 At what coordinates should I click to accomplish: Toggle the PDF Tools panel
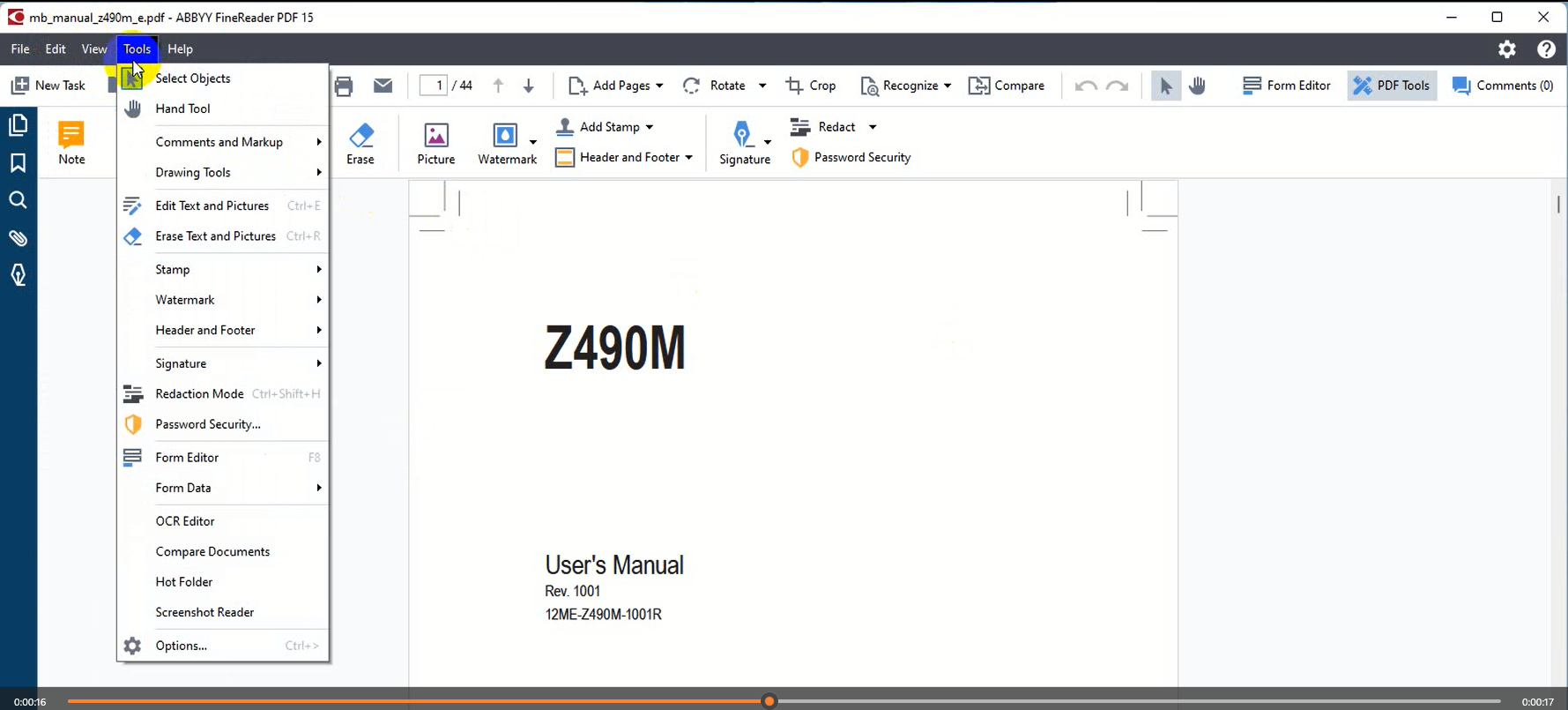tap(1392, 86)
